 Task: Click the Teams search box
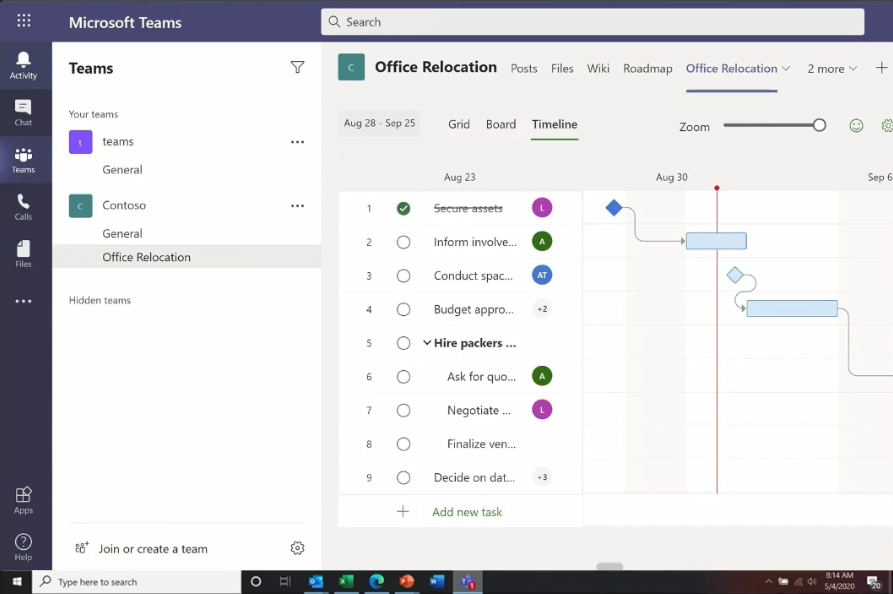pyautogui.click(x=592, y=22)
